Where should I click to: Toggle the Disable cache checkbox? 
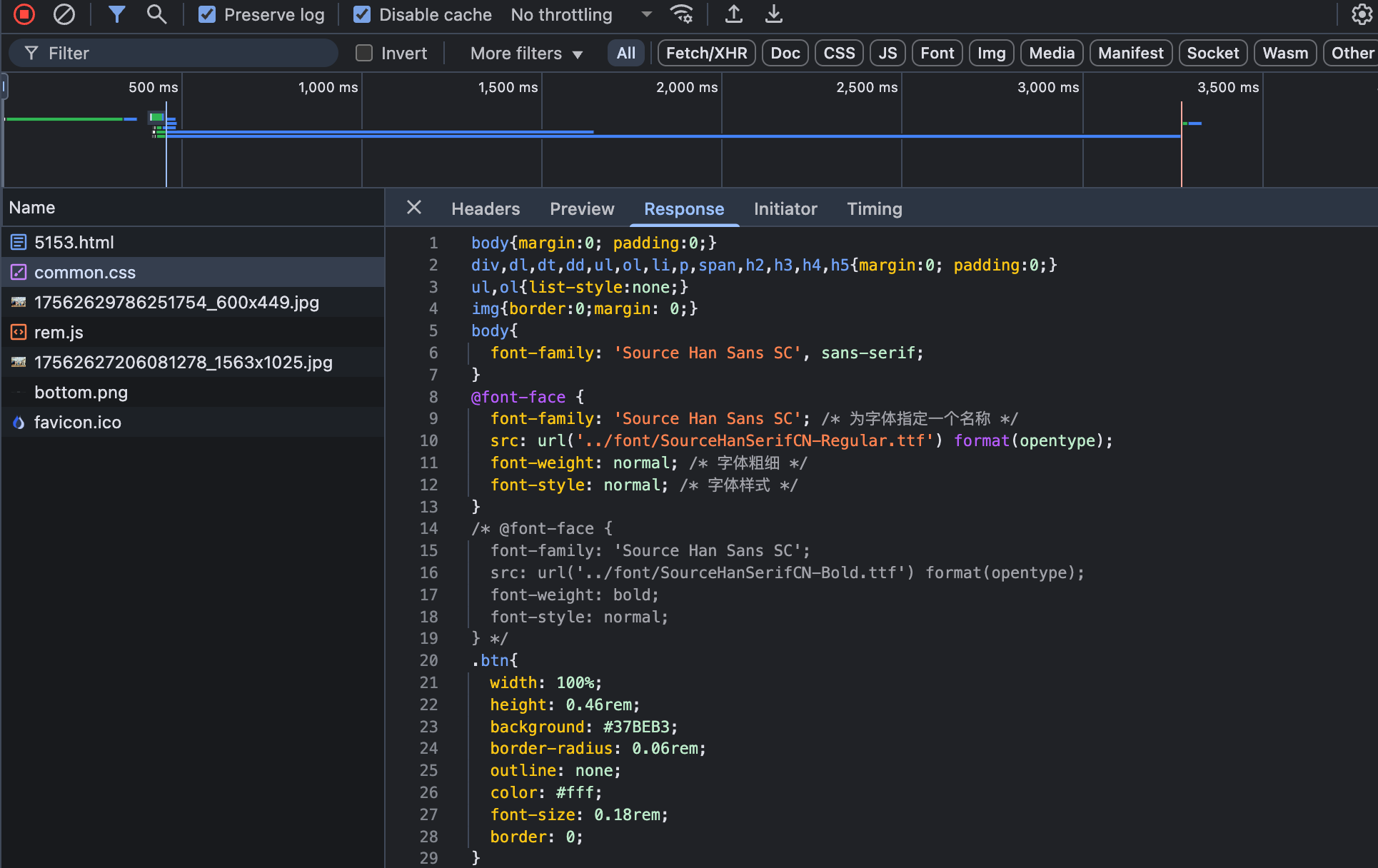[x=362, y=14]
